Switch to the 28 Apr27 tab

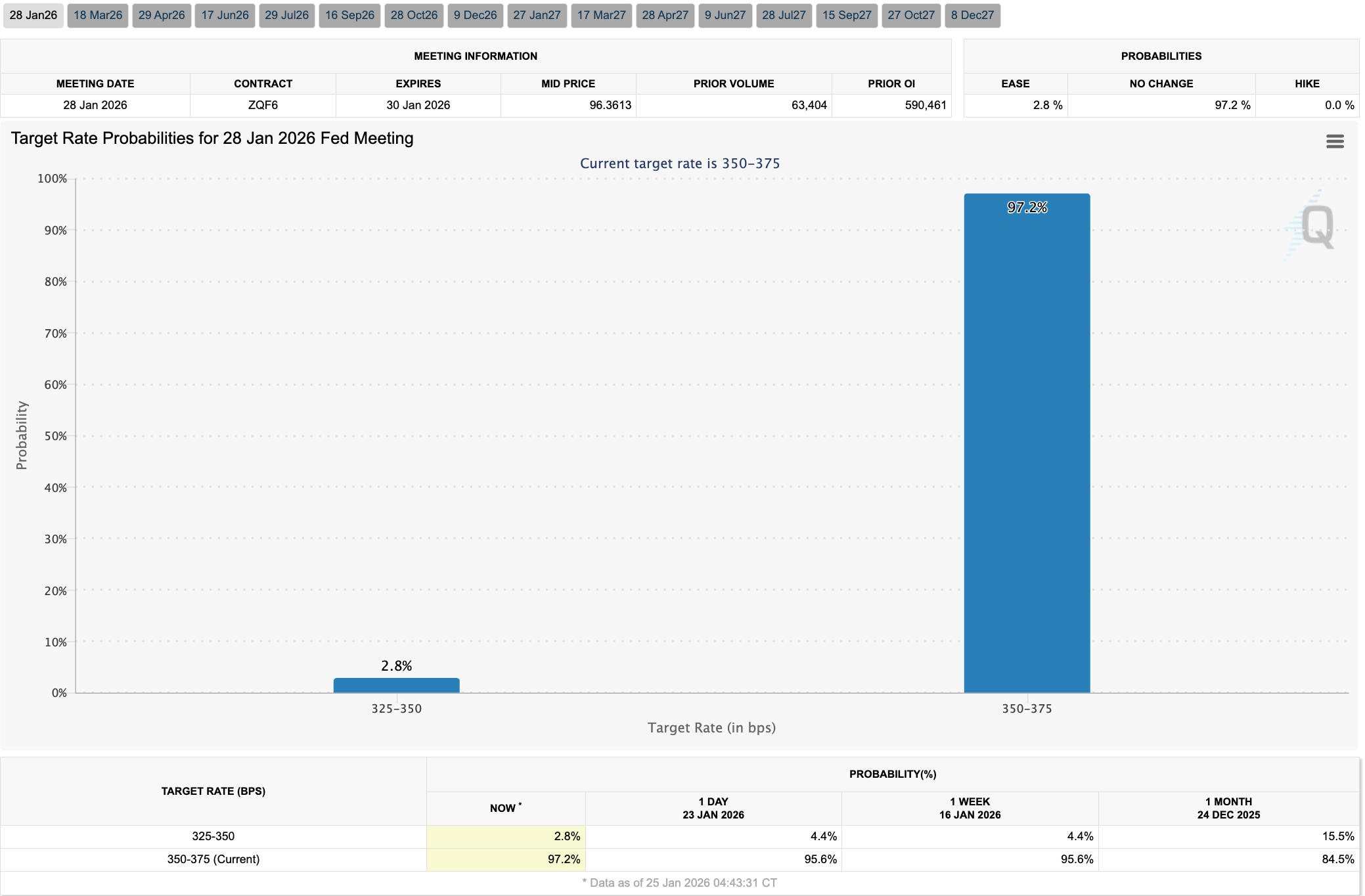[x=665, y=15]
